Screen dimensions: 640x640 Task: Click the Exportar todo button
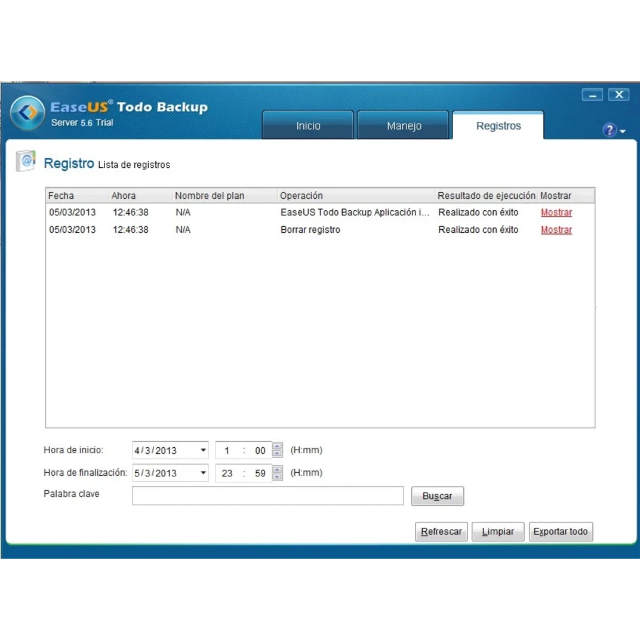(560, 532)
